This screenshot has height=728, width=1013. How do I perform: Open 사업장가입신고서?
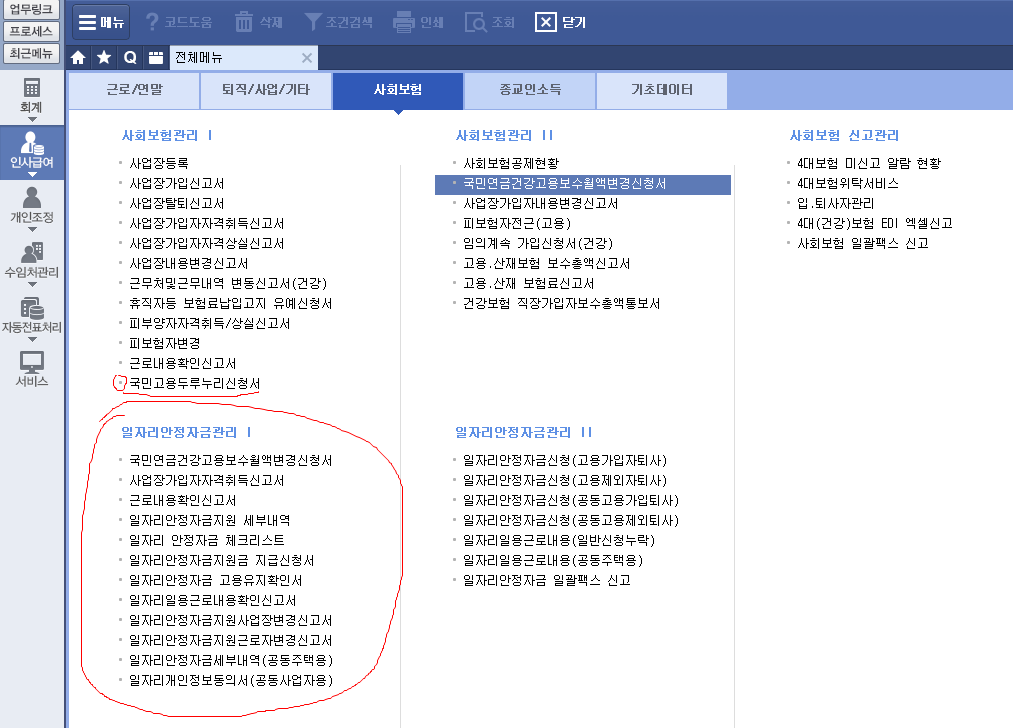click(x=176, y=183)
